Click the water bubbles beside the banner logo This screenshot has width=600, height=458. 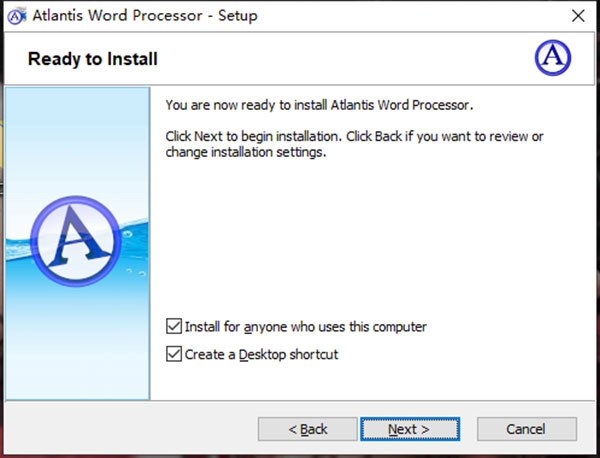click(x=134, y=253)
